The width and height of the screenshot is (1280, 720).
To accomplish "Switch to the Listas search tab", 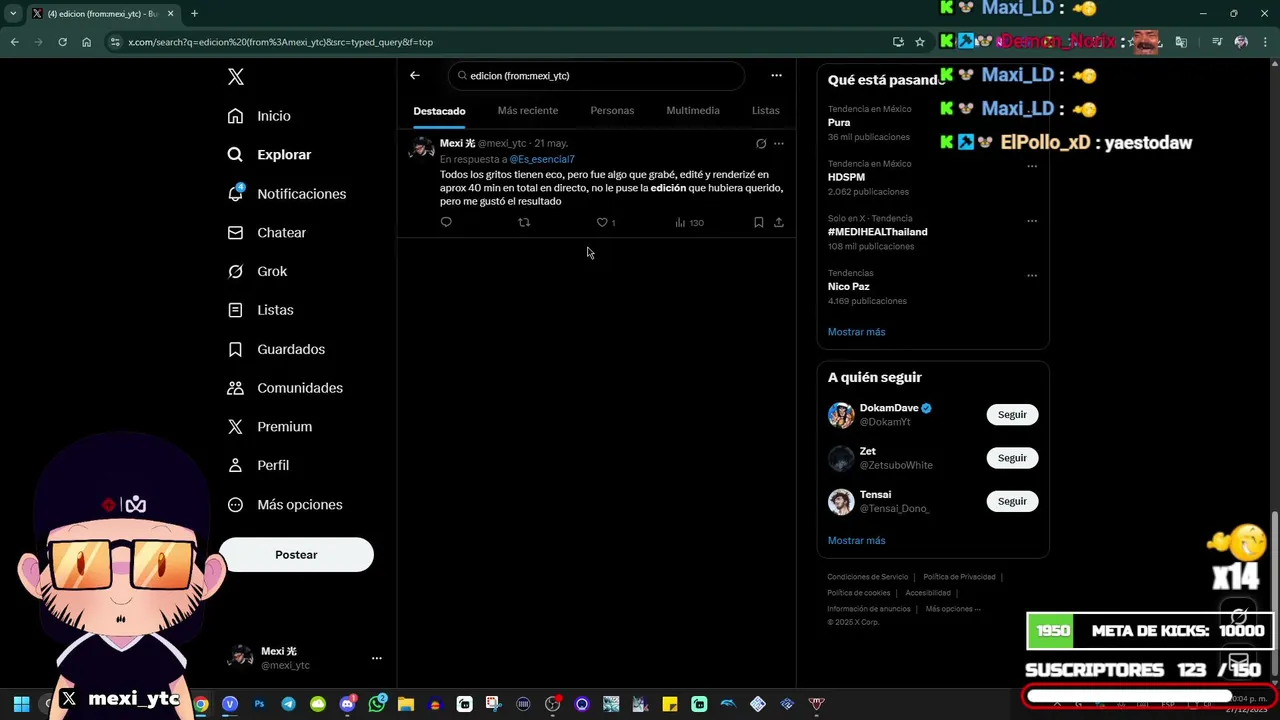I will [766, 111].
